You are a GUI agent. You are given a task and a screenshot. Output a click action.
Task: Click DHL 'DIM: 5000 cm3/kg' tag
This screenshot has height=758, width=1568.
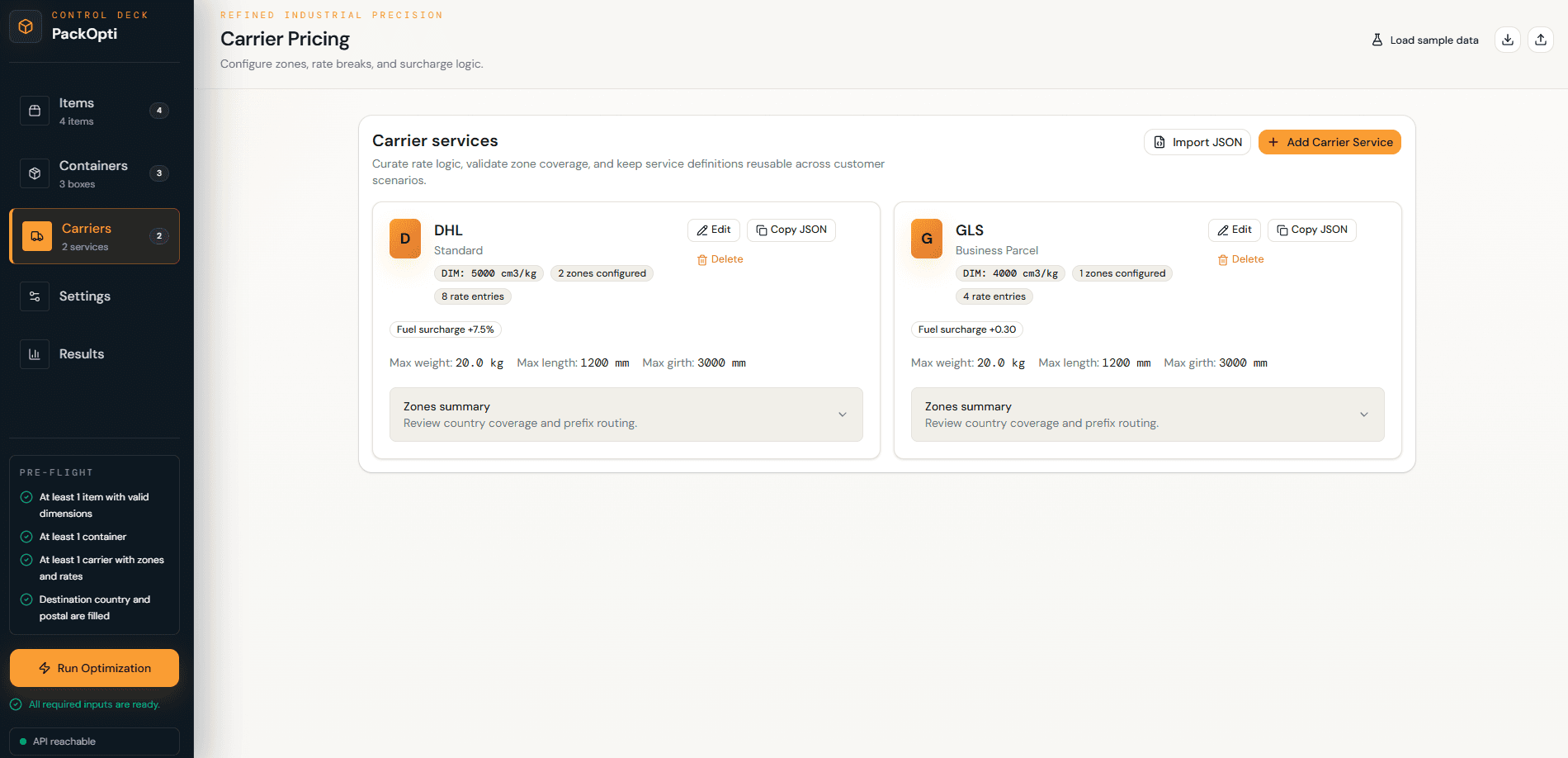[489, 273]
